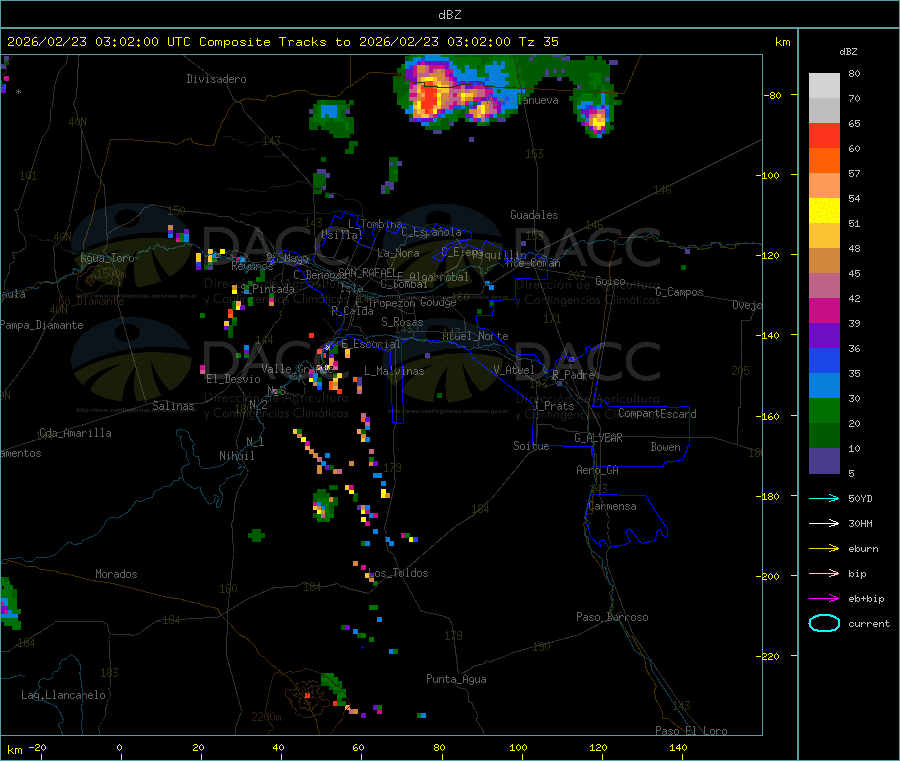Click the 'G_Campos' place label
Image resolution: width=900 pixels, height=761 pixels.
coord(679,292)
